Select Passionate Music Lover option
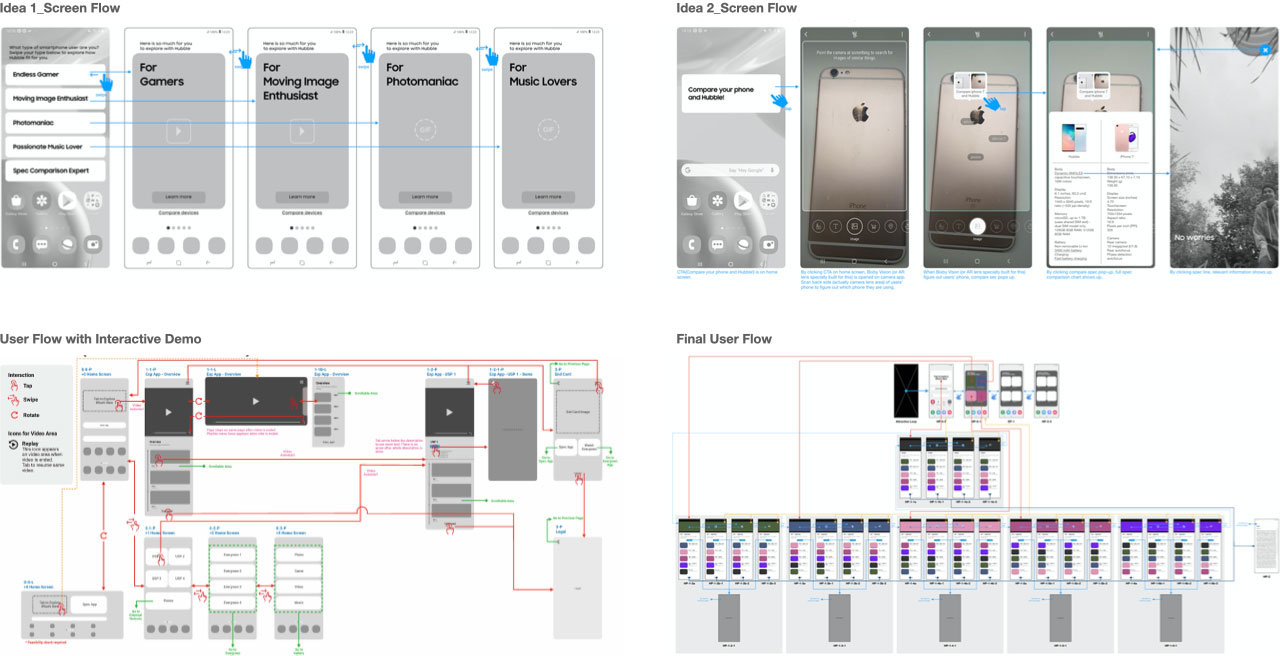 pyautogui.click(x=54, y=147)
